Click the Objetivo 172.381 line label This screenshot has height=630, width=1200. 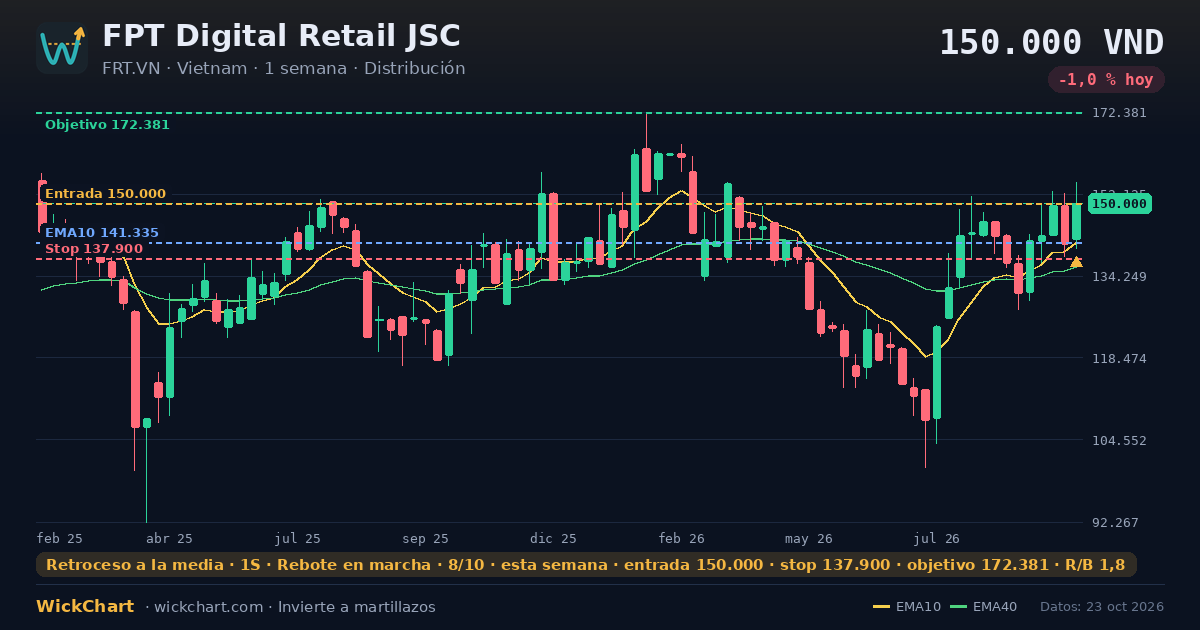(x=107, y=125)
